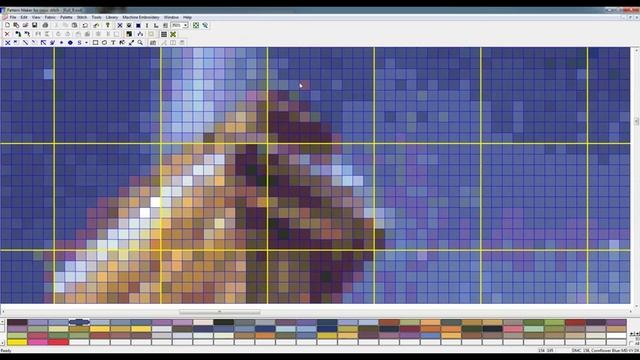Image resolution: width=640 pixels, height=360 pixels.
Task: Pick the bright red swatch beside the magenta swatch
Action: click(x=58, y=342)
